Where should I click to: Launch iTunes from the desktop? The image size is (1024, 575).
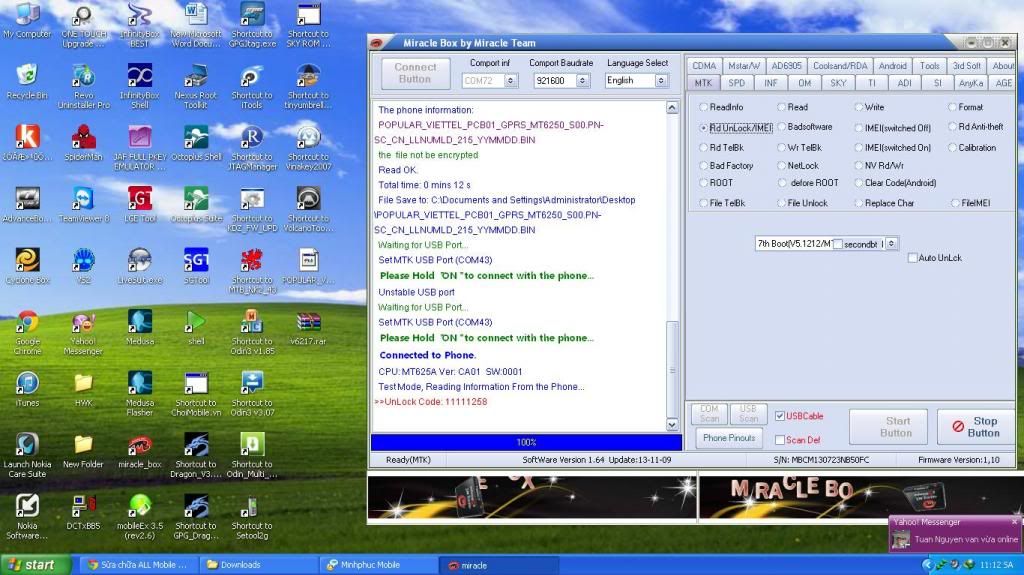(x=27, y=389)
